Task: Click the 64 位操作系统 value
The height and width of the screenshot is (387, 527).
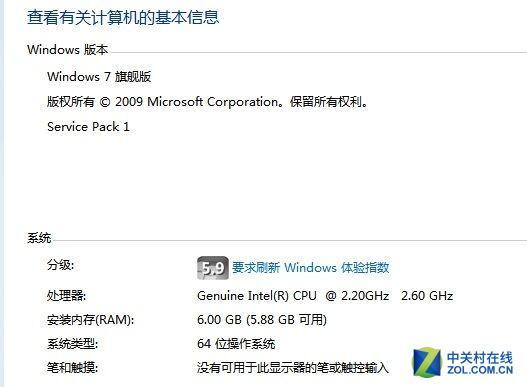Action: [236, 344]
